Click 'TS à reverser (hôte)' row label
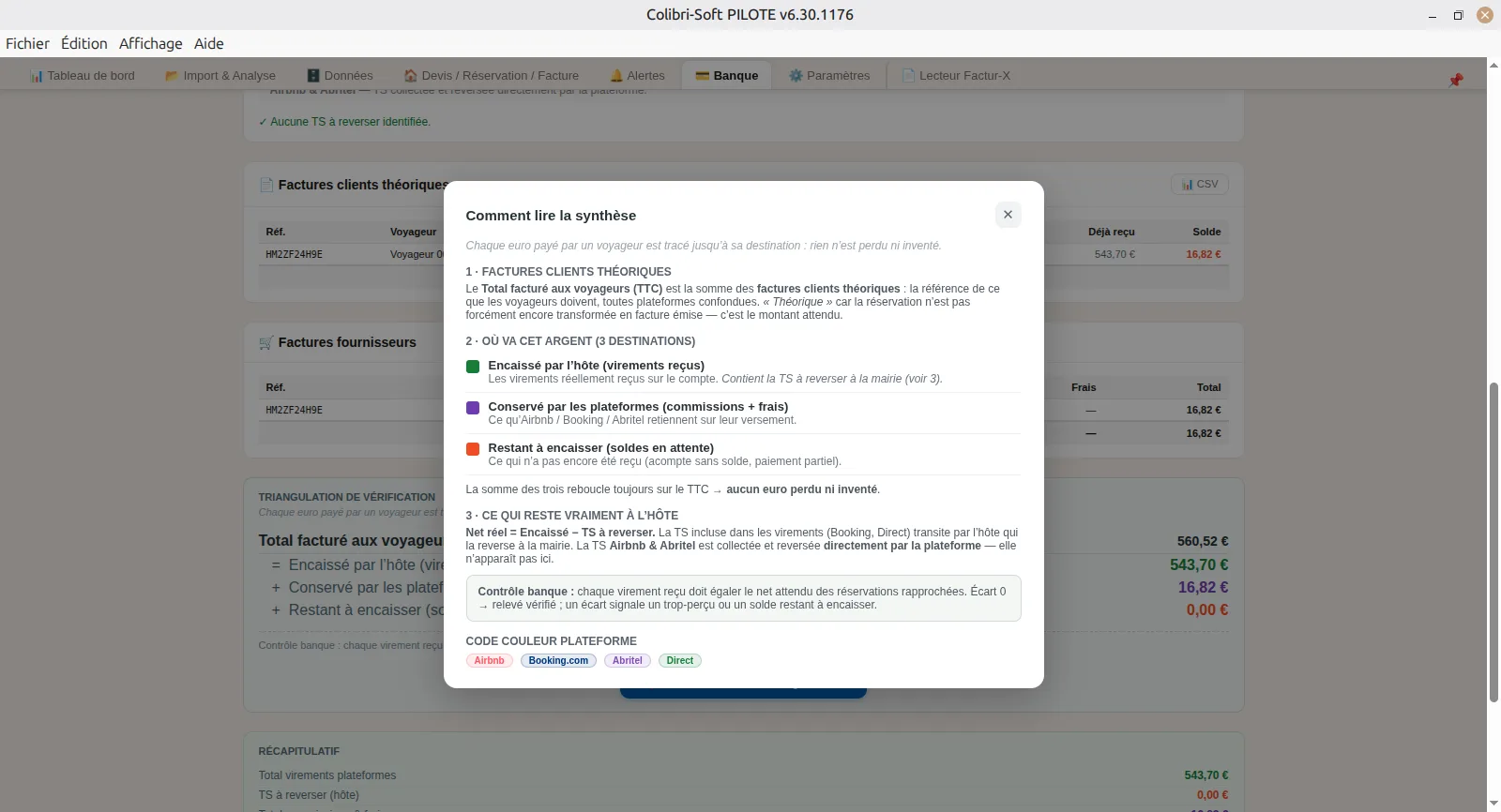 click(x=309, y=795)
